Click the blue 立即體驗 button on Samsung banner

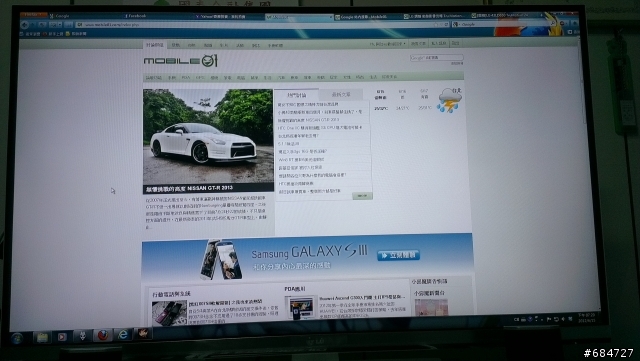(x=398, y=255)
